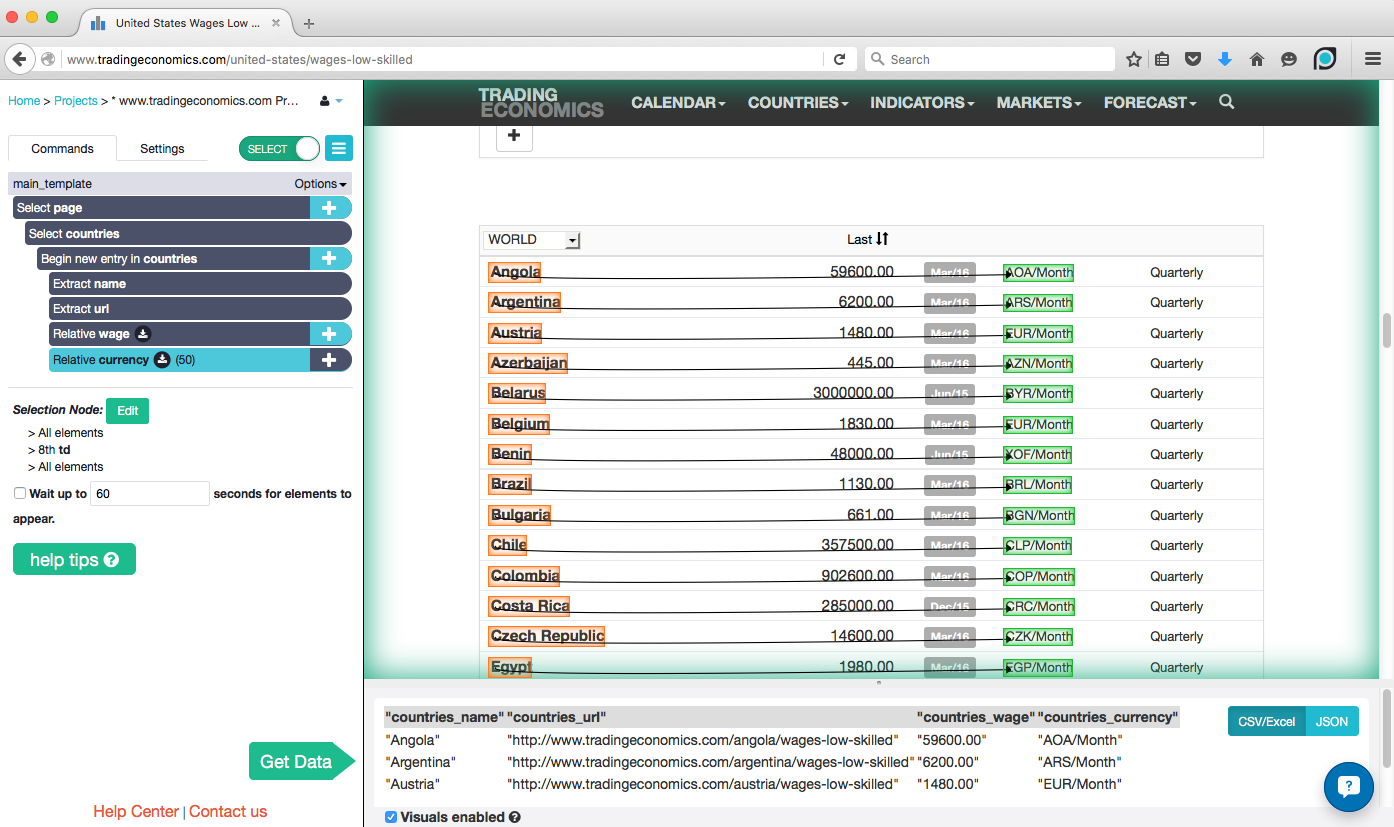Go back with the browser back arrow
The width and height of the screenshot is (1394, 827).
click(19, 59)
